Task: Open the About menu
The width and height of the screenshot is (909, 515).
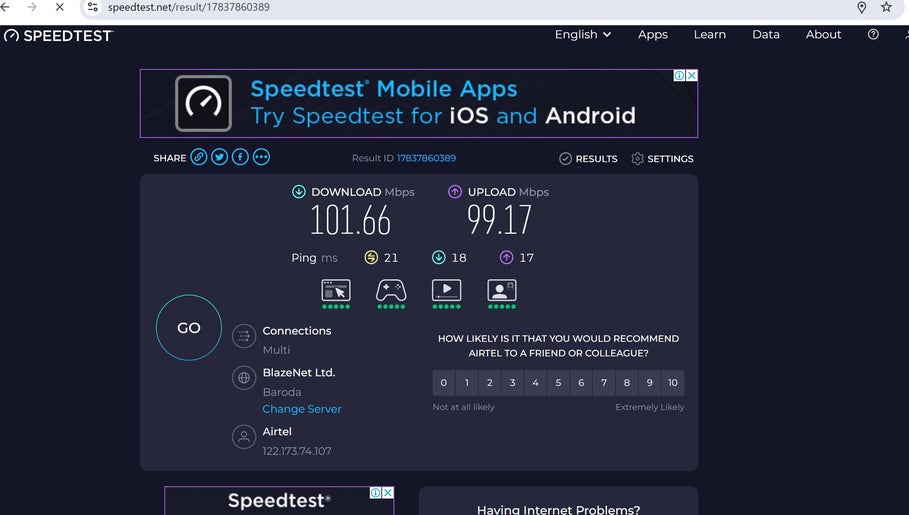Action: point(823,34)
